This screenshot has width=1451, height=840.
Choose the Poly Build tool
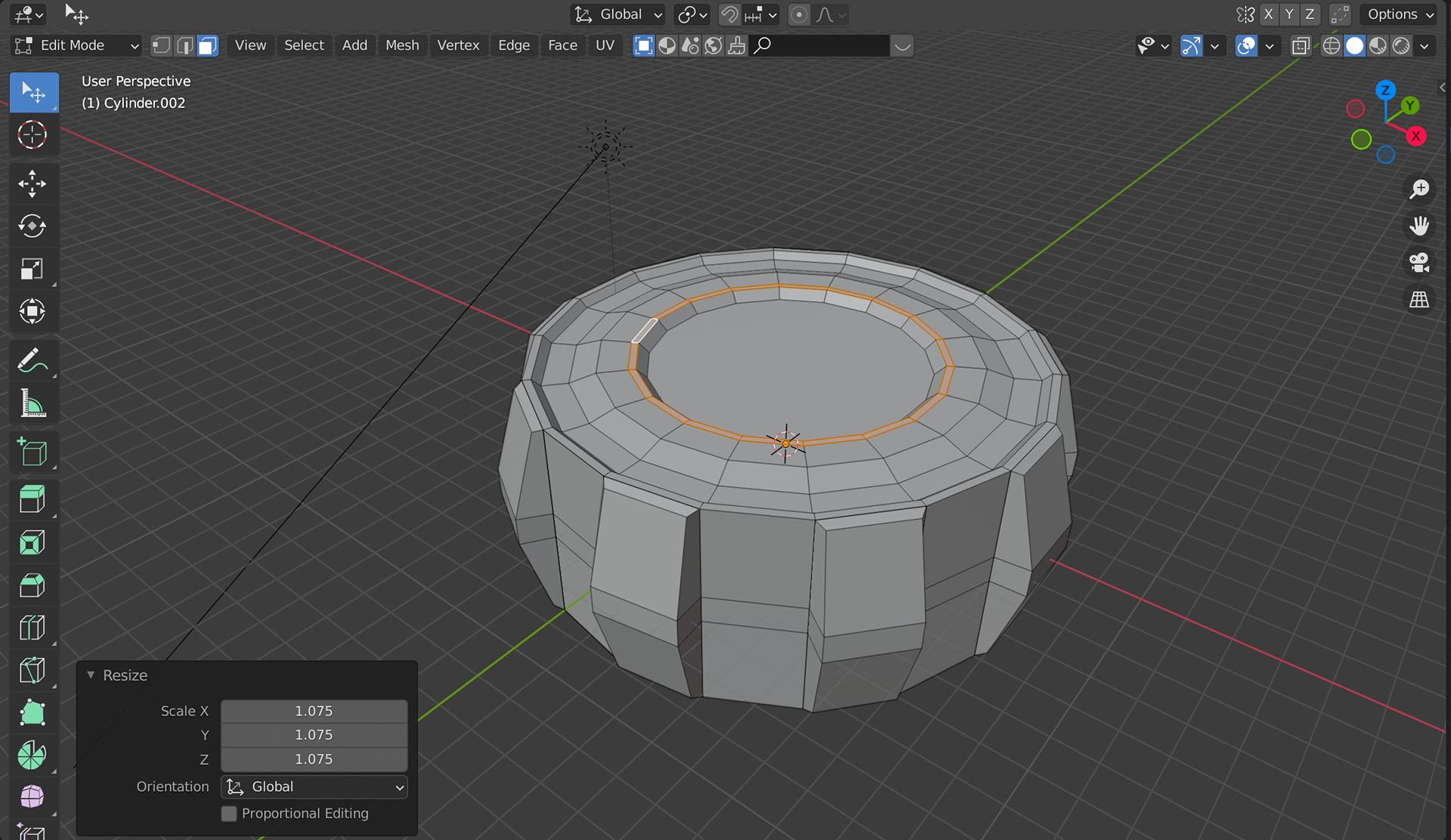[32, 713]
